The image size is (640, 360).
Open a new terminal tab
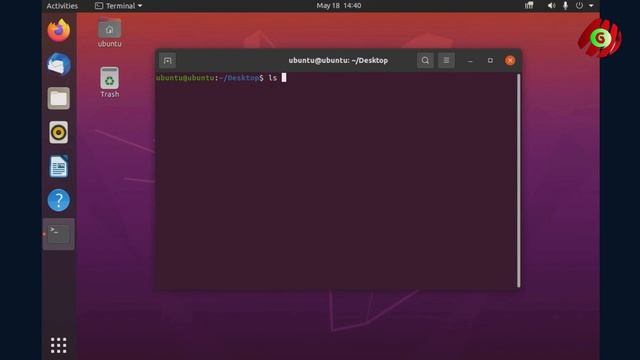coord(167,61)
